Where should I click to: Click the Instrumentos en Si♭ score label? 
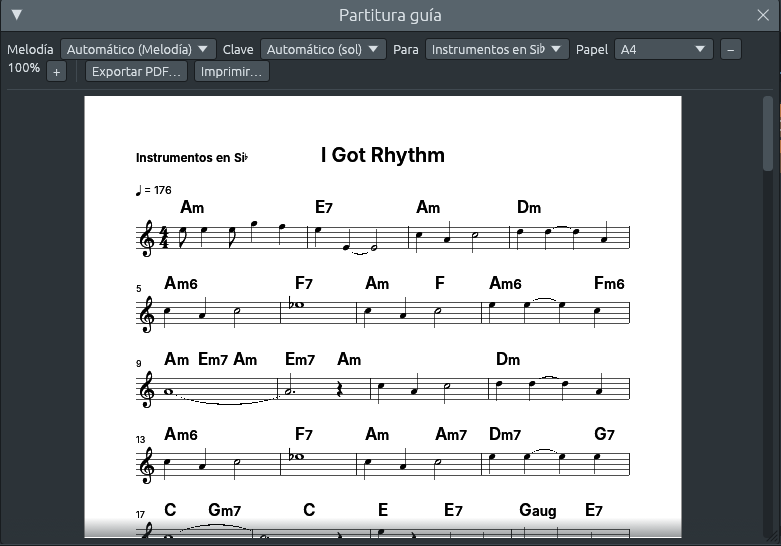coord(192,158)
